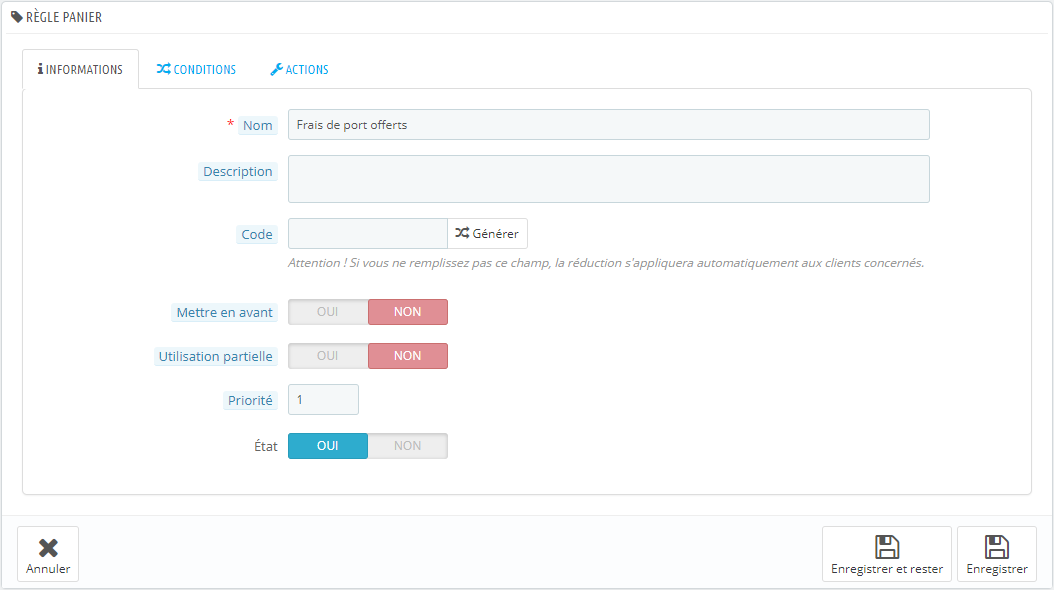The height and width of the screenshot is (590, 1054).
Task: Click the info icon on the Informations tab
Action: tap(40, 69)
